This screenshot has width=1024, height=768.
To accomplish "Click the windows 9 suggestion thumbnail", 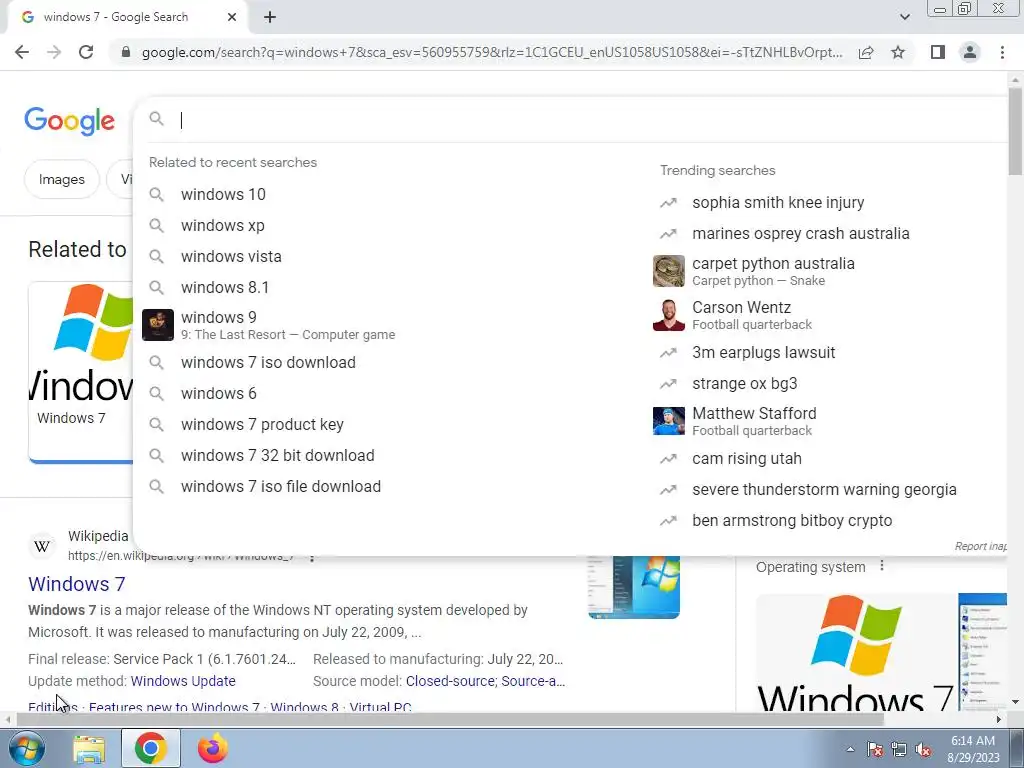I will pyautogui.click(x=158, y=325).
